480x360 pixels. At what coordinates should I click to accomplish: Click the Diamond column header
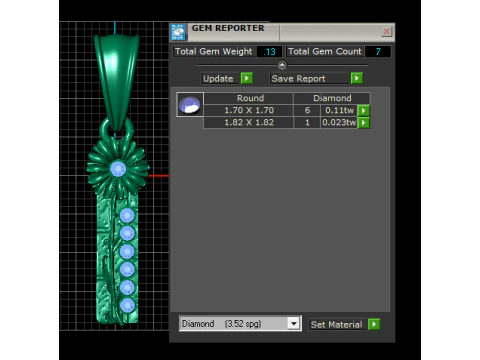[332, 98]
